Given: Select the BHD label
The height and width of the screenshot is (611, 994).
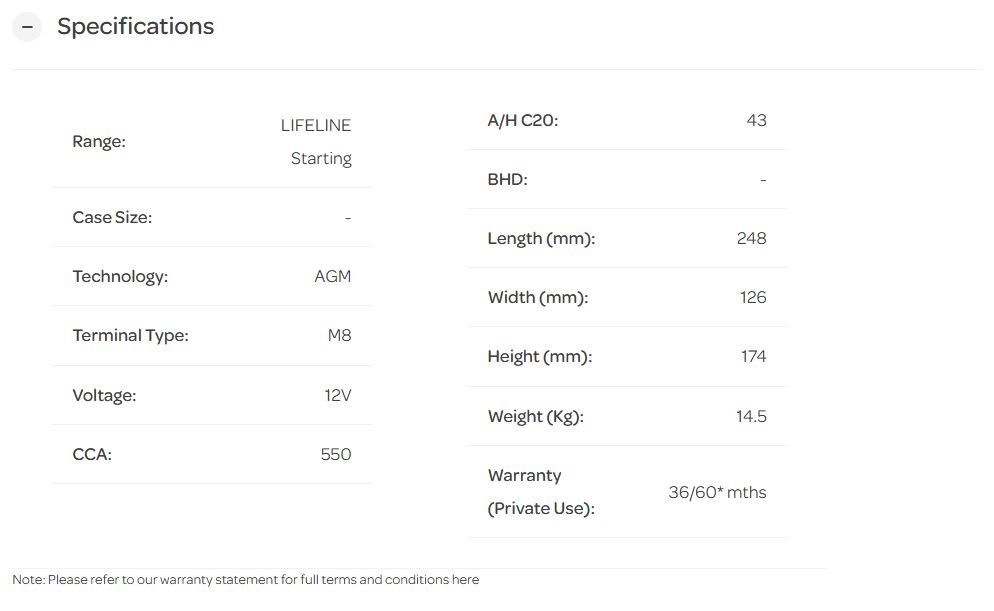Looking at the screenshot, I should 507,180.
